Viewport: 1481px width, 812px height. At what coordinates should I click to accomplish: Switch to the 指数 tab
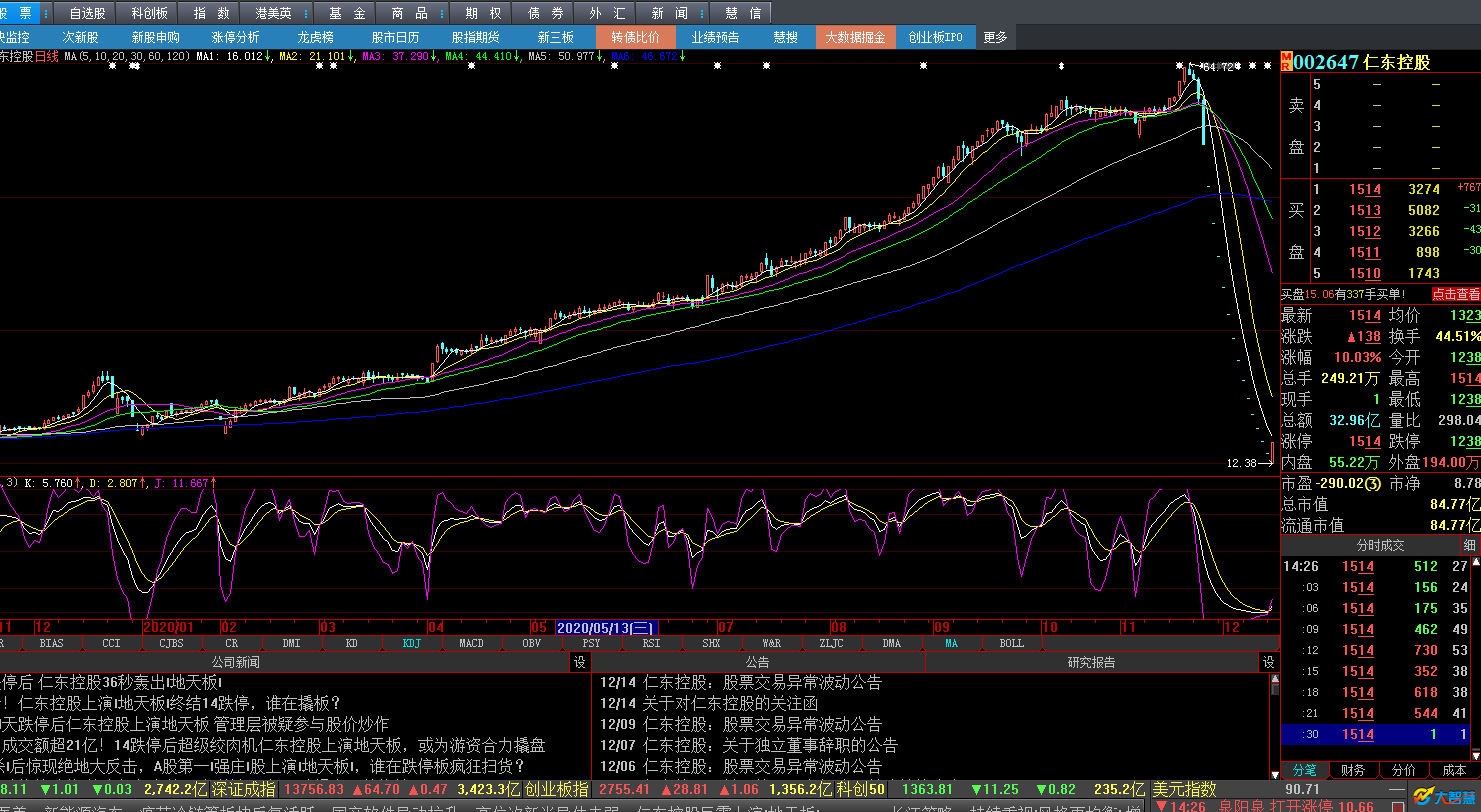(211, 13)
